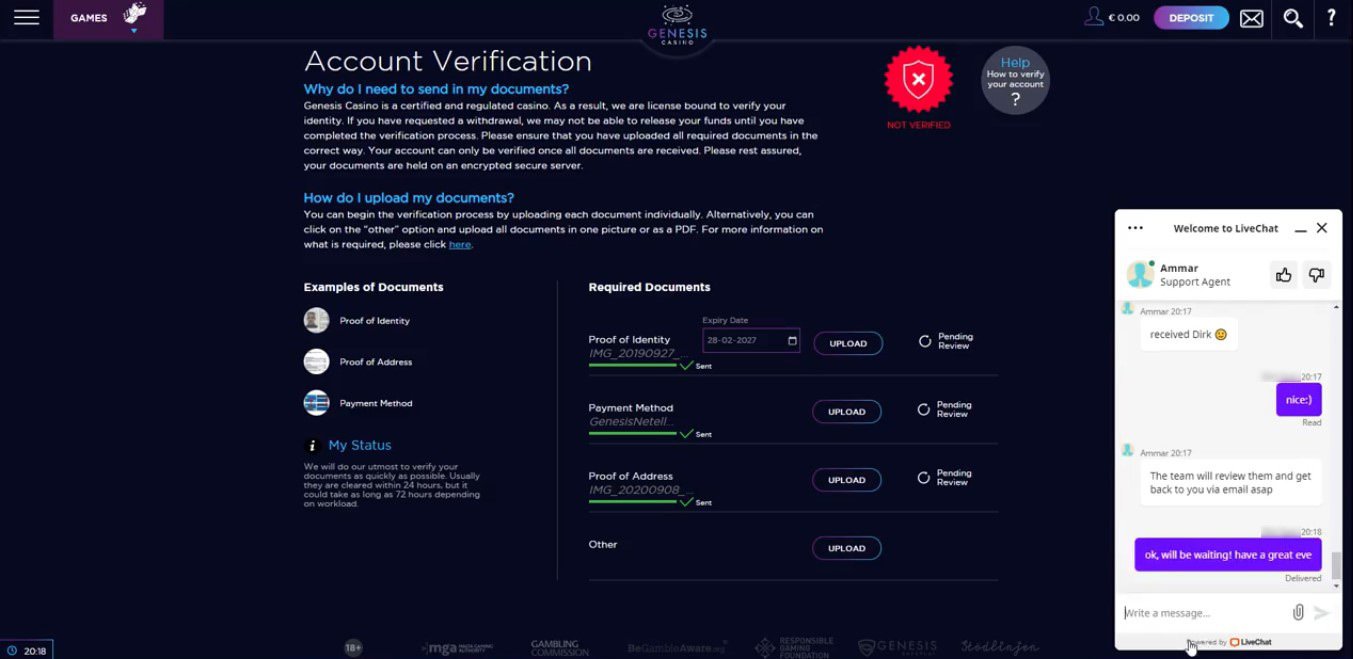Open search with the magnifier icon
The image size is (1353, 659).
(1293, 18)
